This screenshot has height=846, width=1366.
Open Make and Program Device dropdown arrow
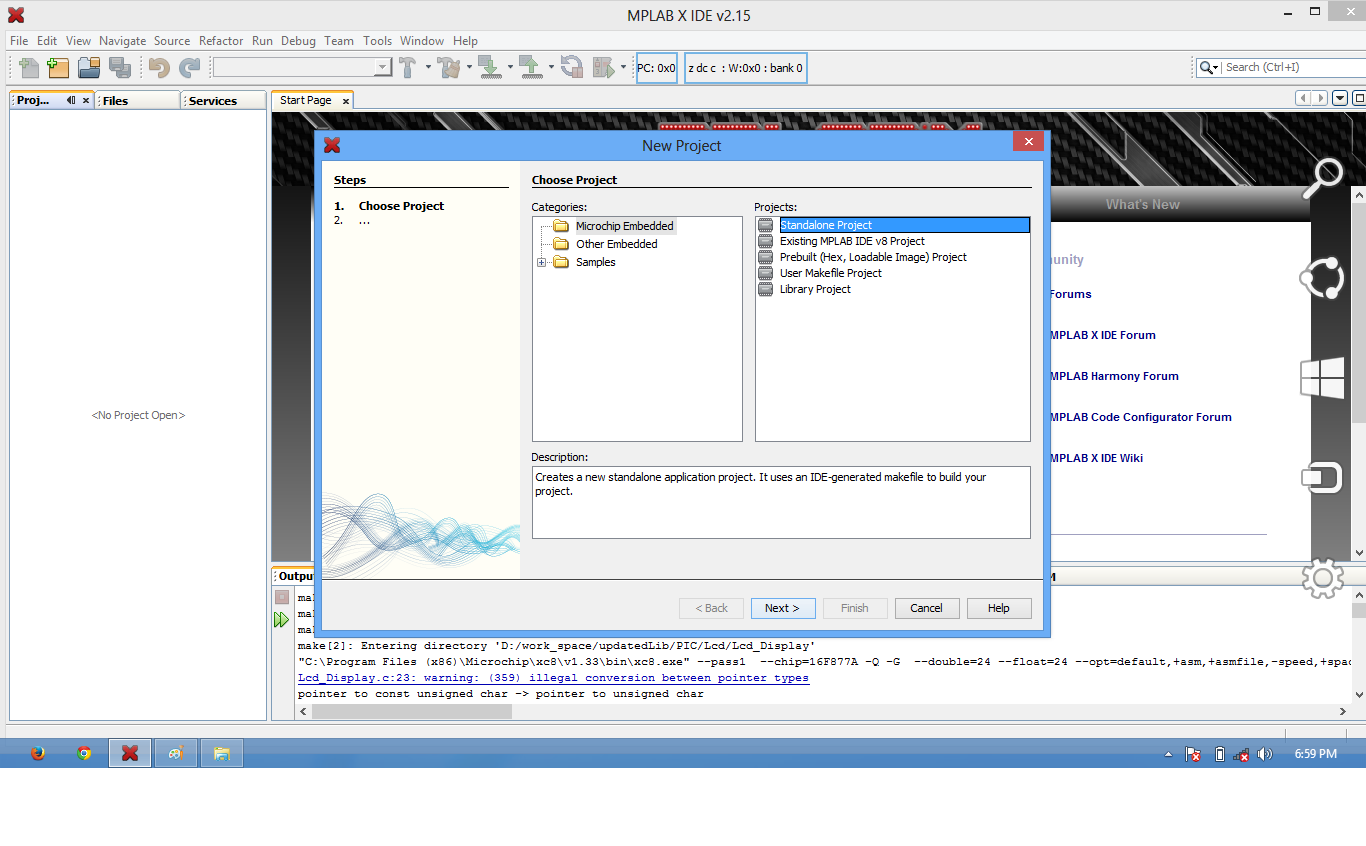tap(510, 67)
